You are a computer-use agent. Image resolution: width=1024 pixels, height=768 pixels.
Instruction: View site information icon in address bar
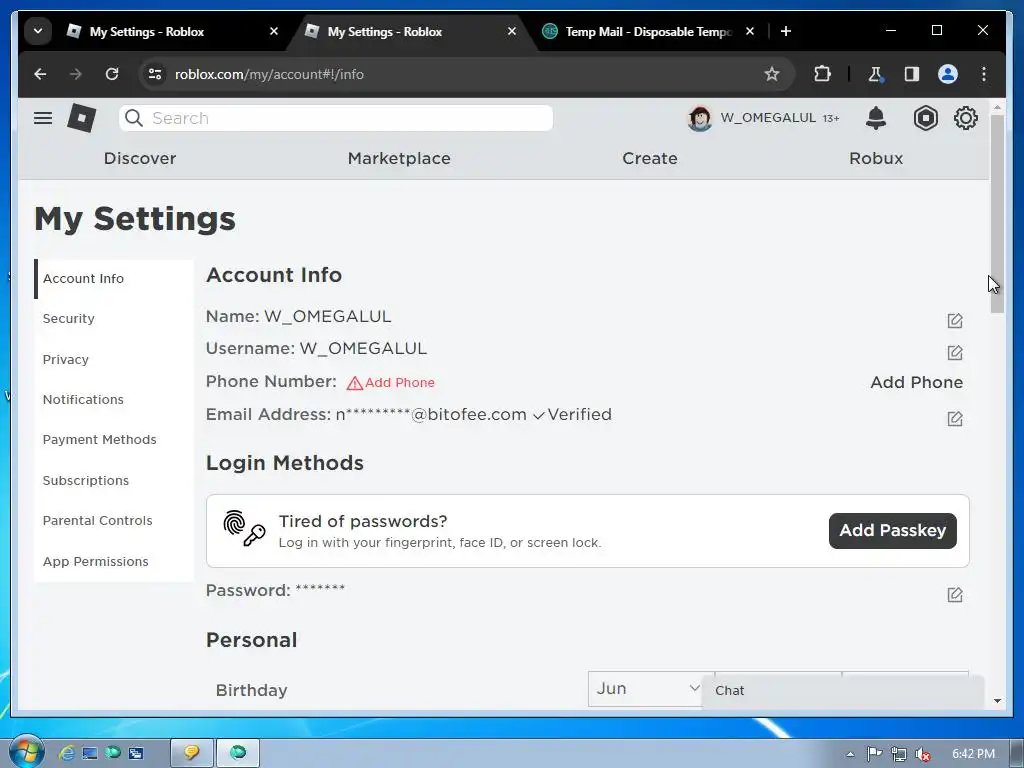pyautogui.click(x=155, y=74)
